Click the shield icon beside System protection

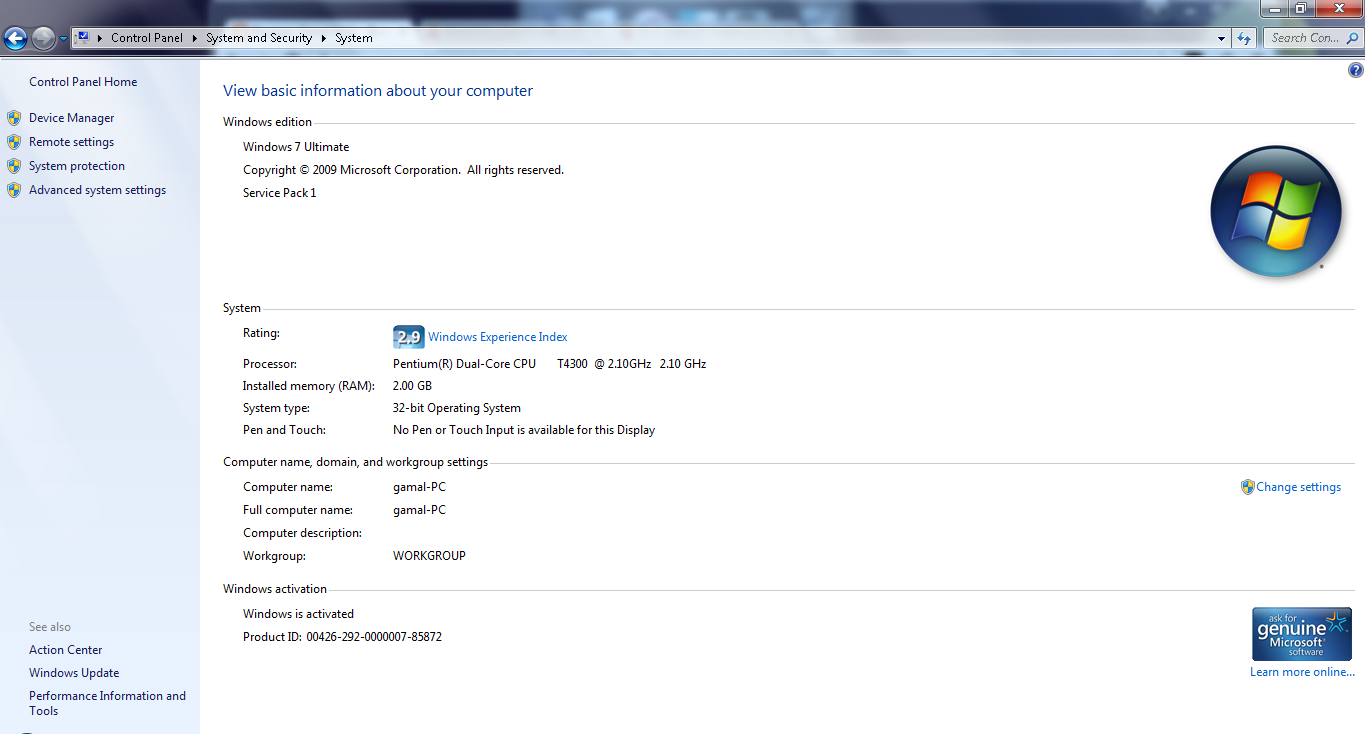point(14,166)
